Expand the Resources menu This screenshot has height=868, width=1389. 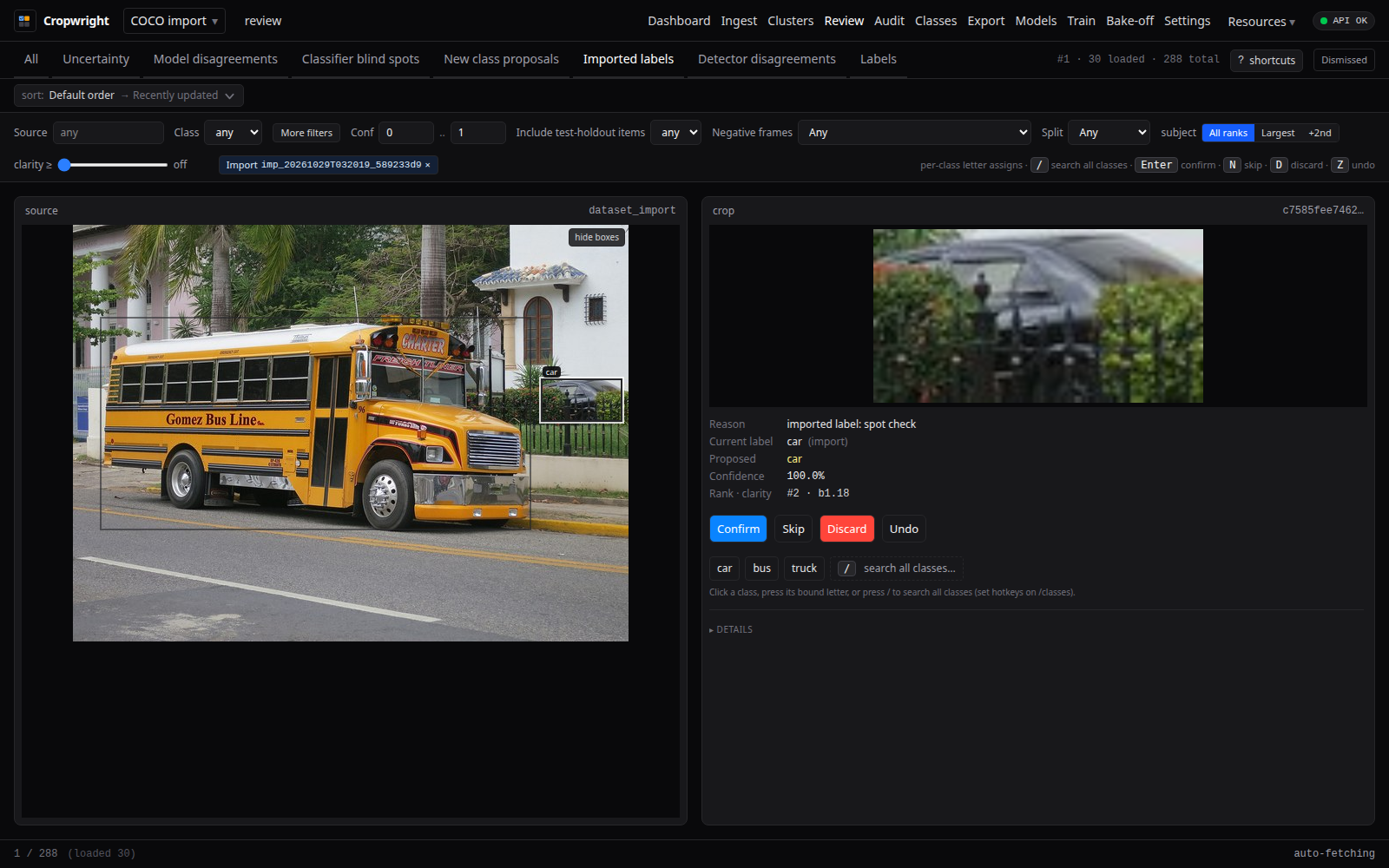click(1261, 22)
